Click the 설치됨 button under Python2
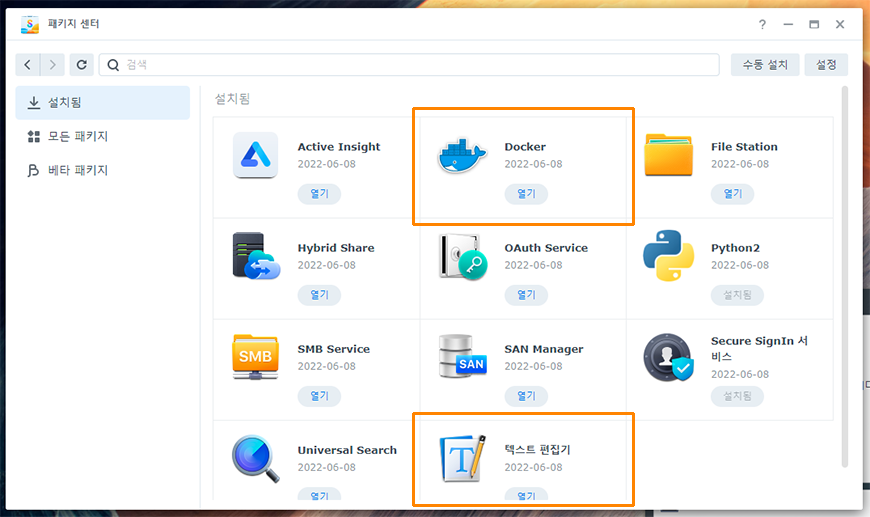Viewport: 870px width, 517px height. coord(737,295)
